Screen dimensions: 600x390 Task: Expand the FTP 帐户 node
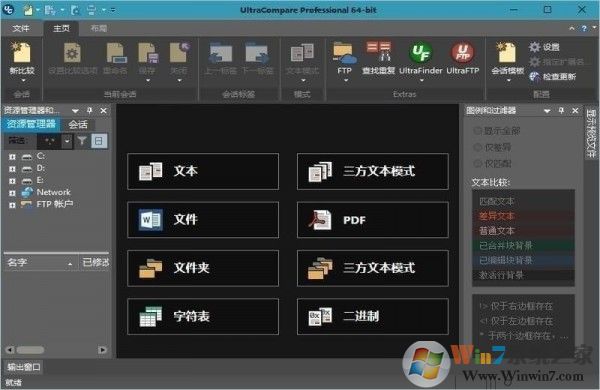tap(12, 205)
